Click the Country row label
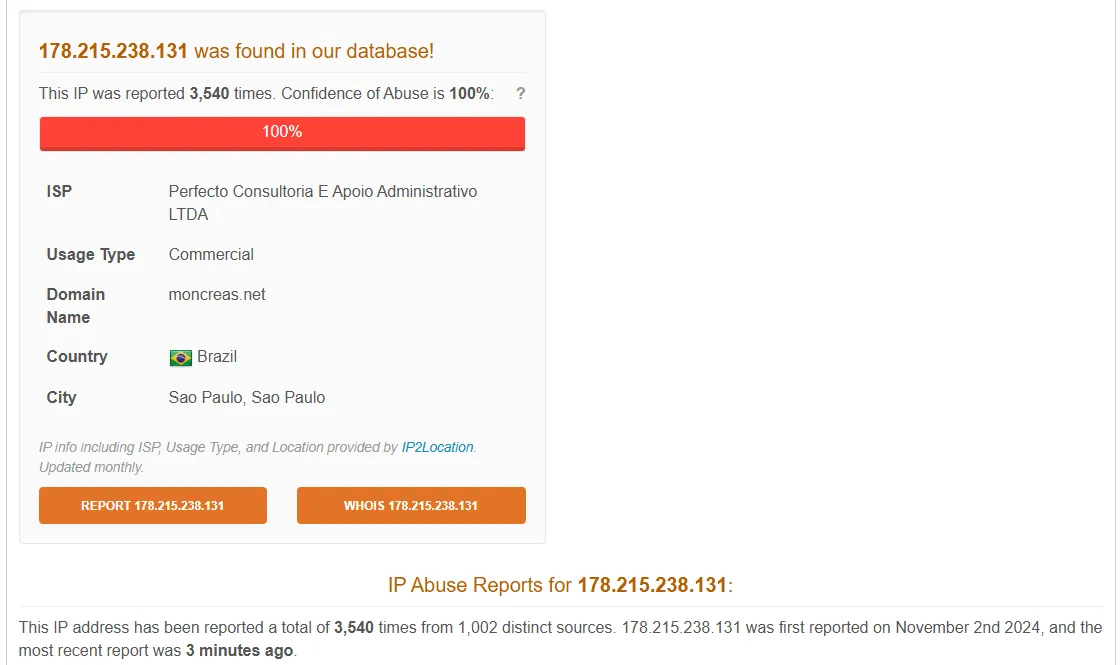This screenshot has width=1120, height=665. pyautogui.click(x=77, y=357)
